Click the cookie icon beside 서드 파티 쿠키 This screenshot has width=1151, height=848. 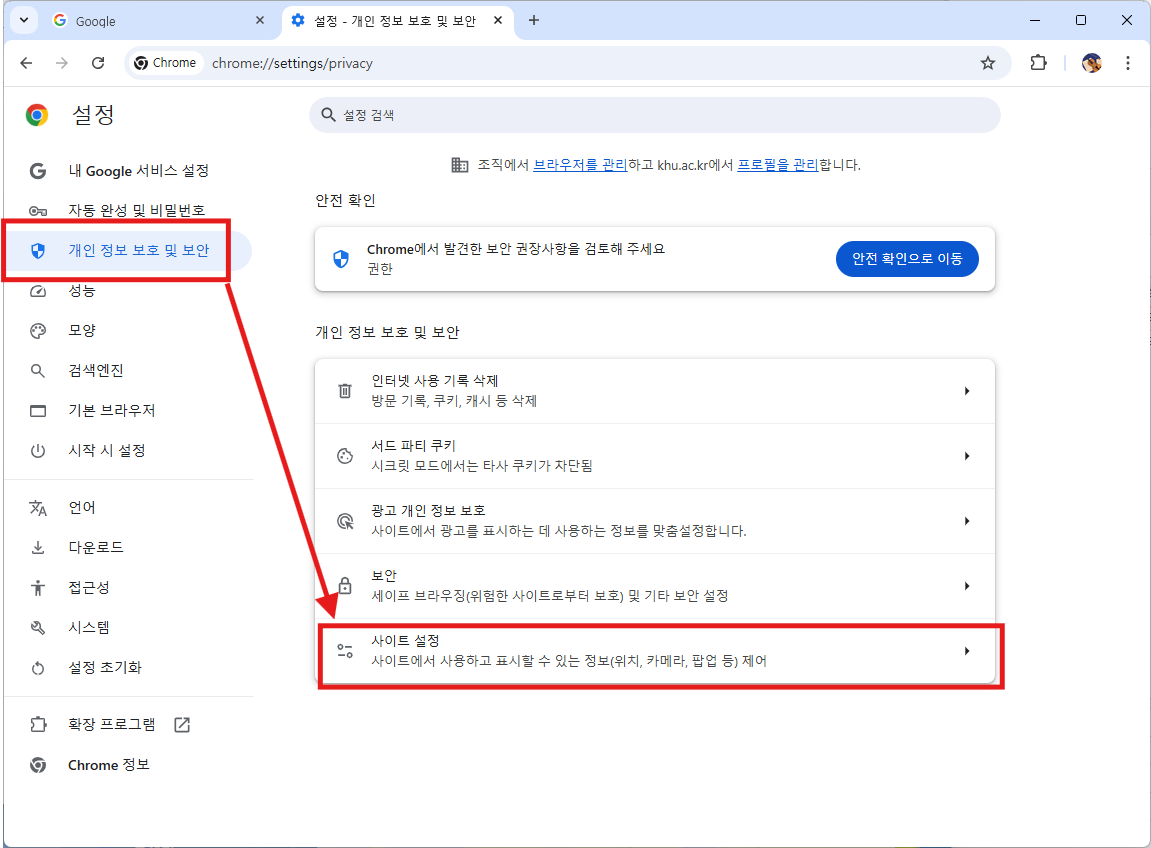click(x=345, y=456)
